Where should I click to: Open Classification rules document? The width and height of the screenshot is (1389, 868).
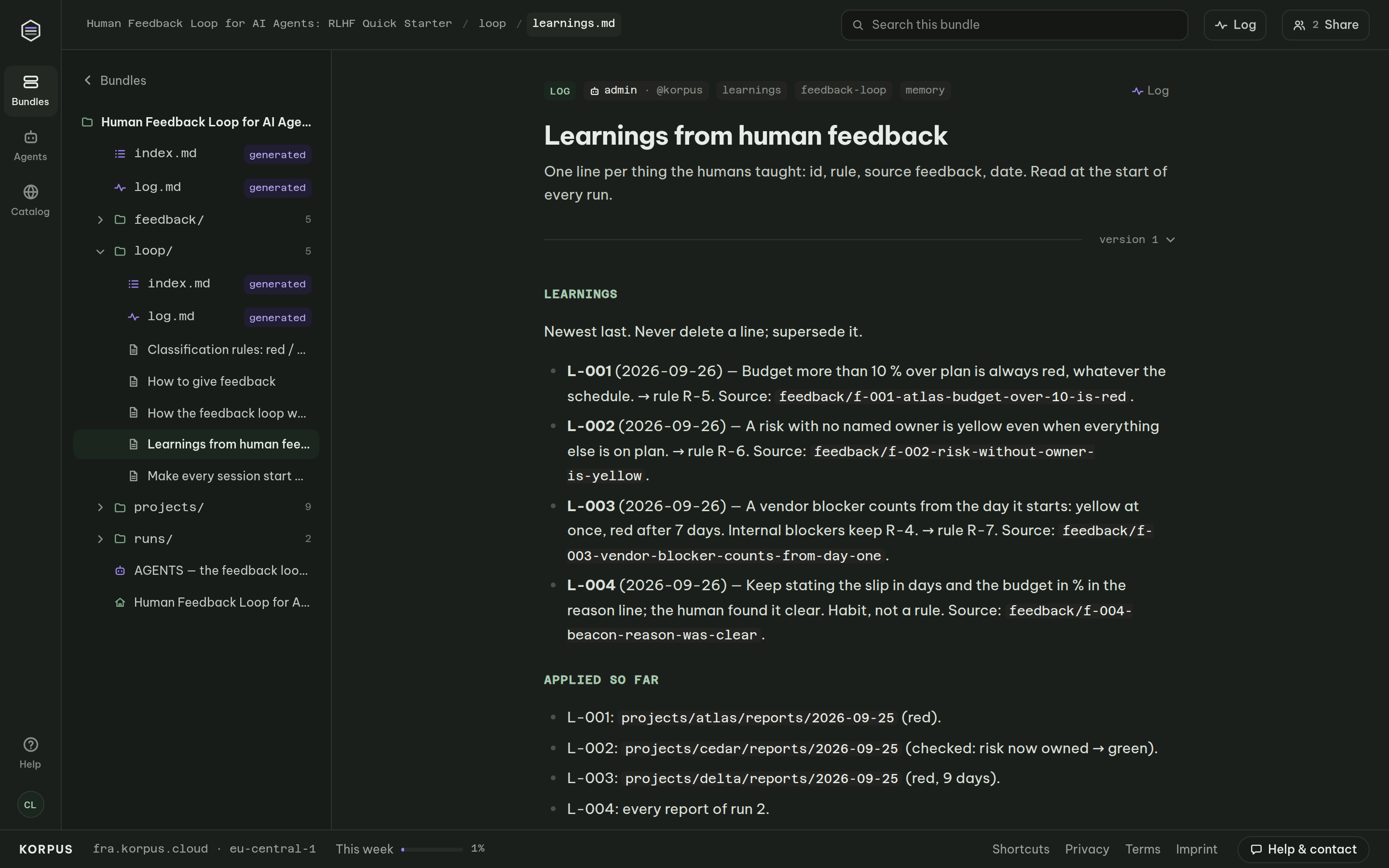click(x=196, y=350)
